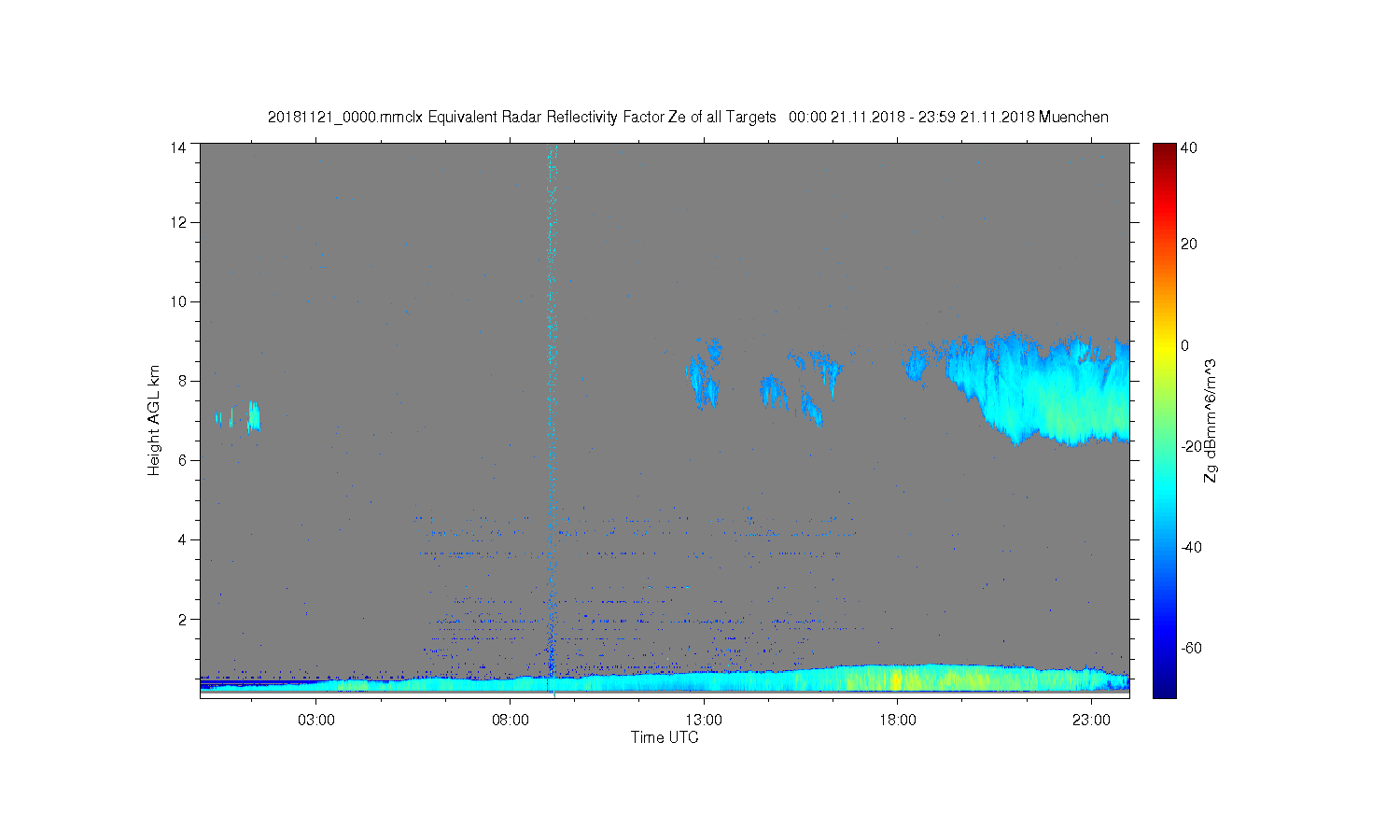
Task: Click the plot title beginning "20181121_0000.mmclx"
Action: [x=688, y=118]
